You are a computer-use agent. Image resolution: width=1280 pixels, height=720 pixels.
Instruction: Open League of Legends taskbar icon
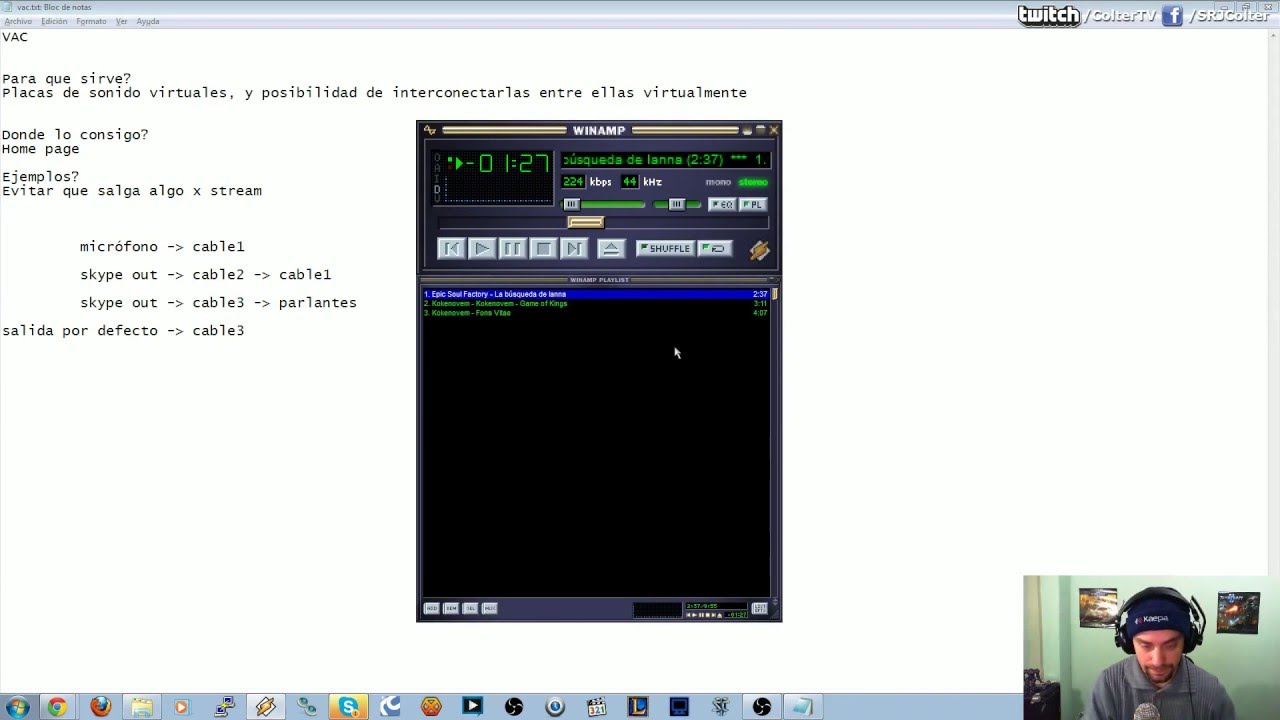(637, 707)
